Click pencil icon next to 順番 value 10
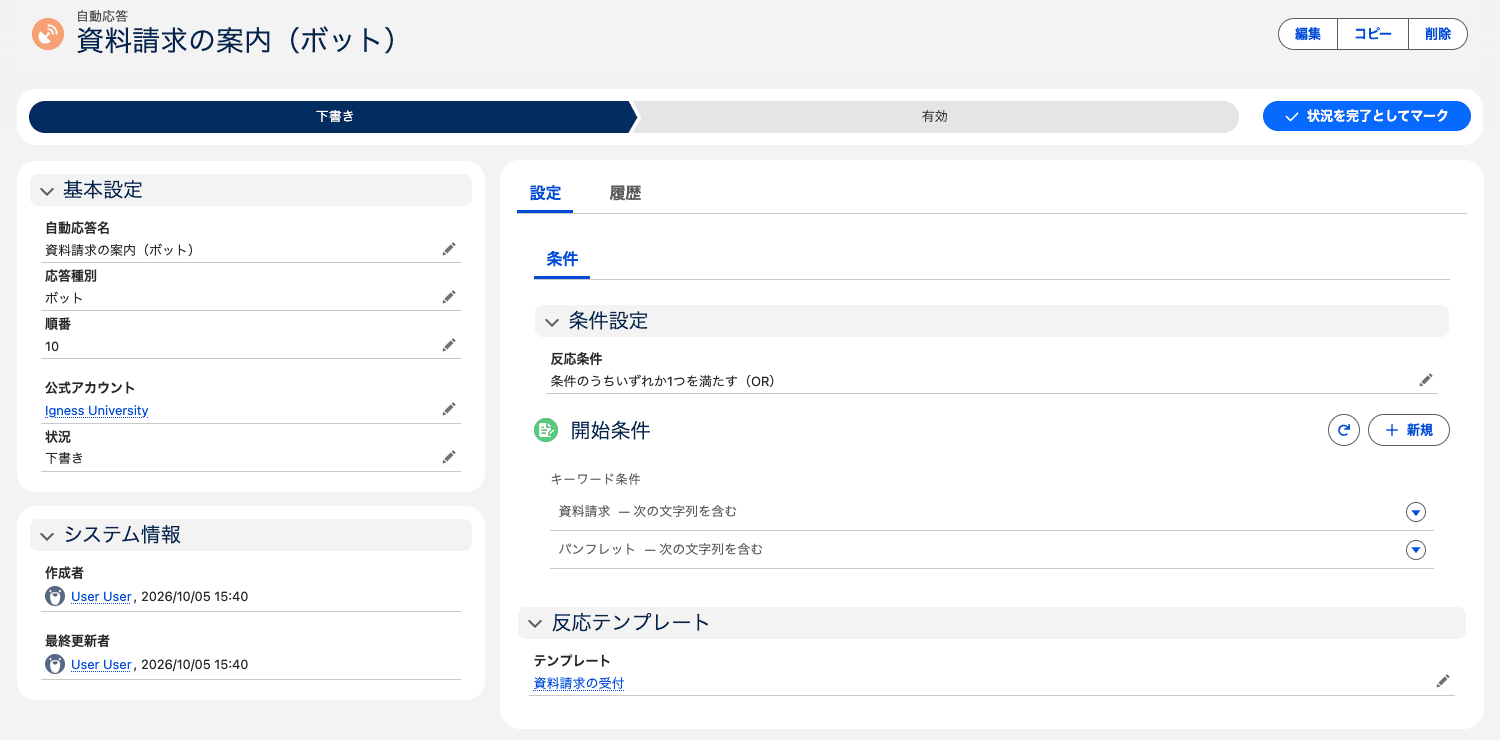This screenshot has height=740, width=1500. pyautogui.click(x=449, y=345)
